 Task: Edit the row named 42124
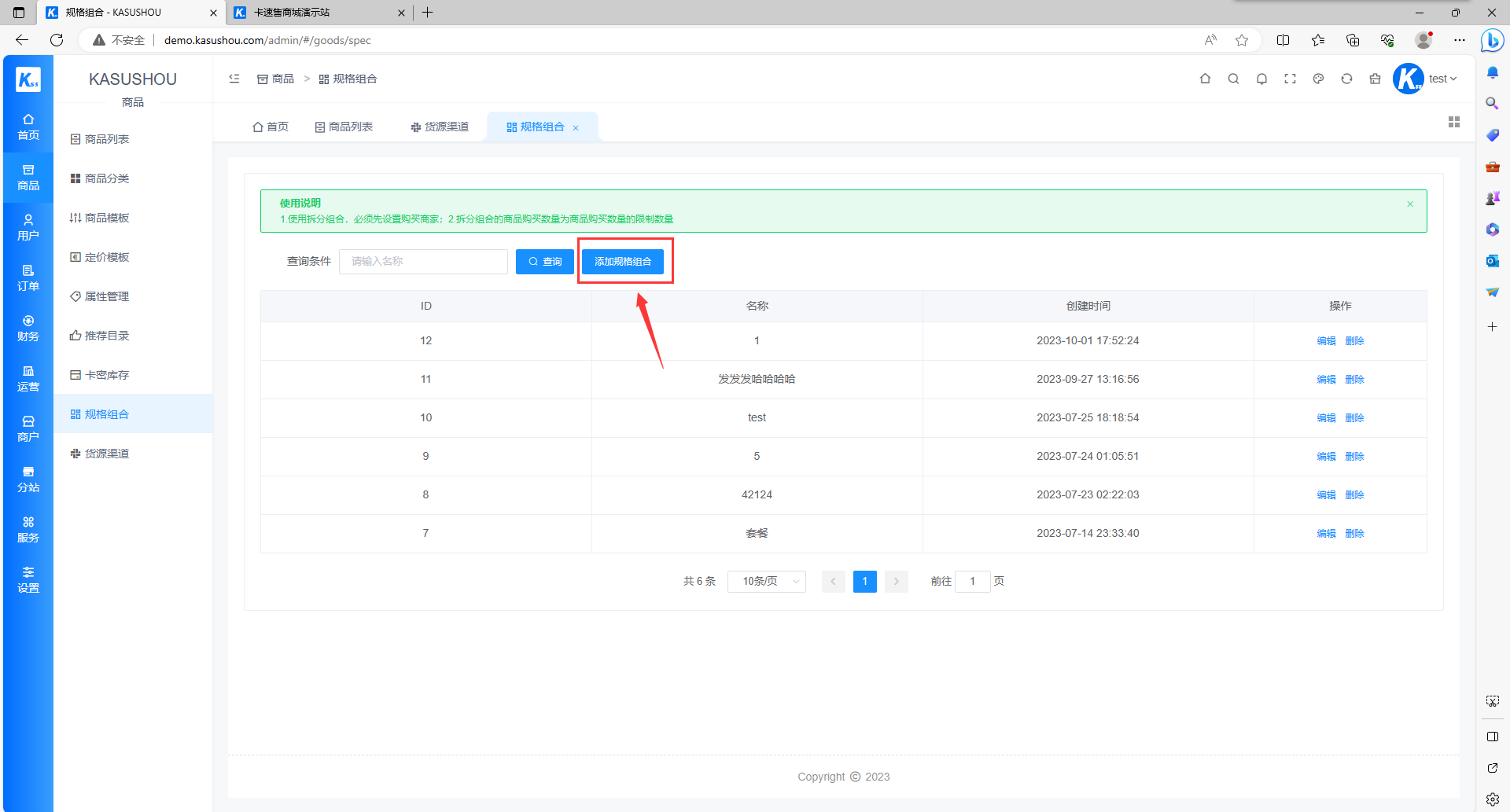1327,495
